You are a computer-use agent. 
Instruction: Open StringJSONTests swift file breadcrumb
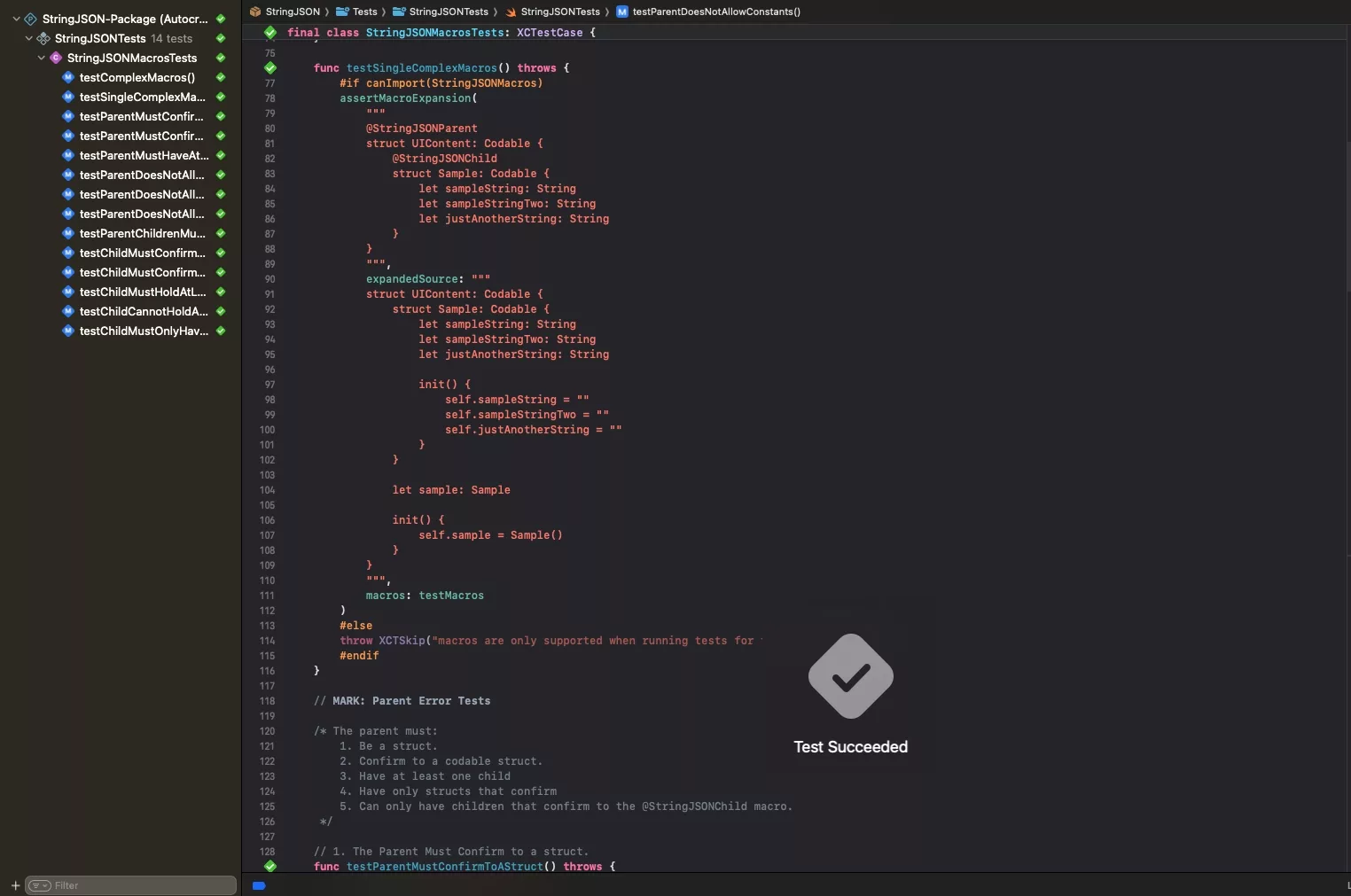[552, 12]
